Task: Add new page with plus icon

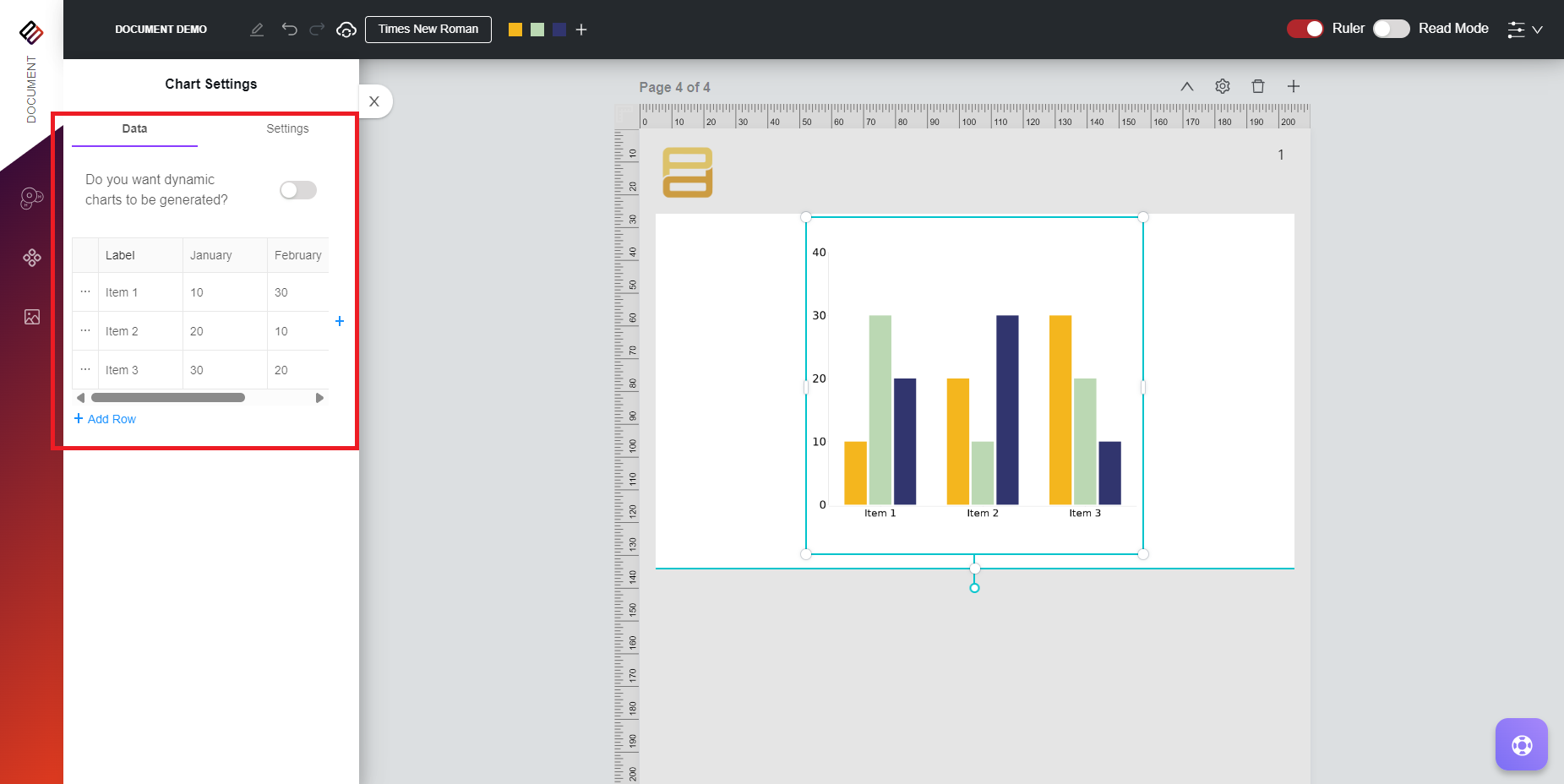Action: point(1293,86)
